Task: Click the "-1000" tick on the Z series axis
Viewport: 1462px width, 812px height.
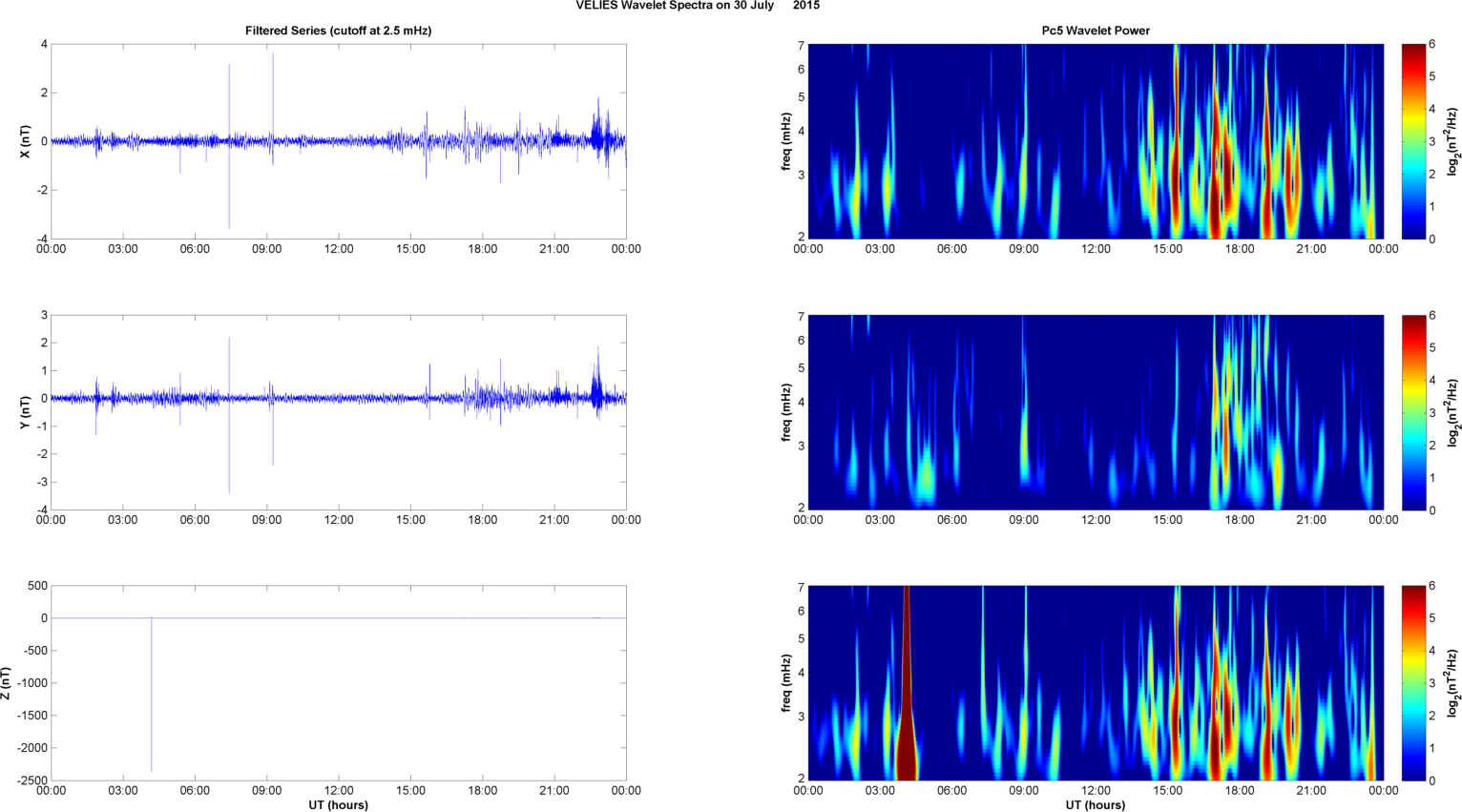Action: click(x=31, y=683)
